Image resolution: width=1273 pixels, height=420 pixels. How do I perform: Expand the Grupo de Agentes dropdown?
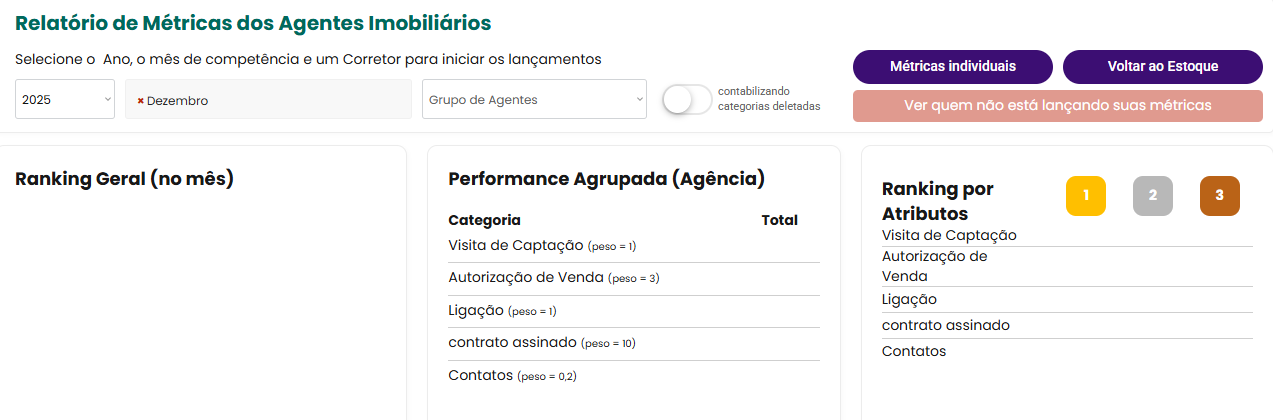click(534, 99)
